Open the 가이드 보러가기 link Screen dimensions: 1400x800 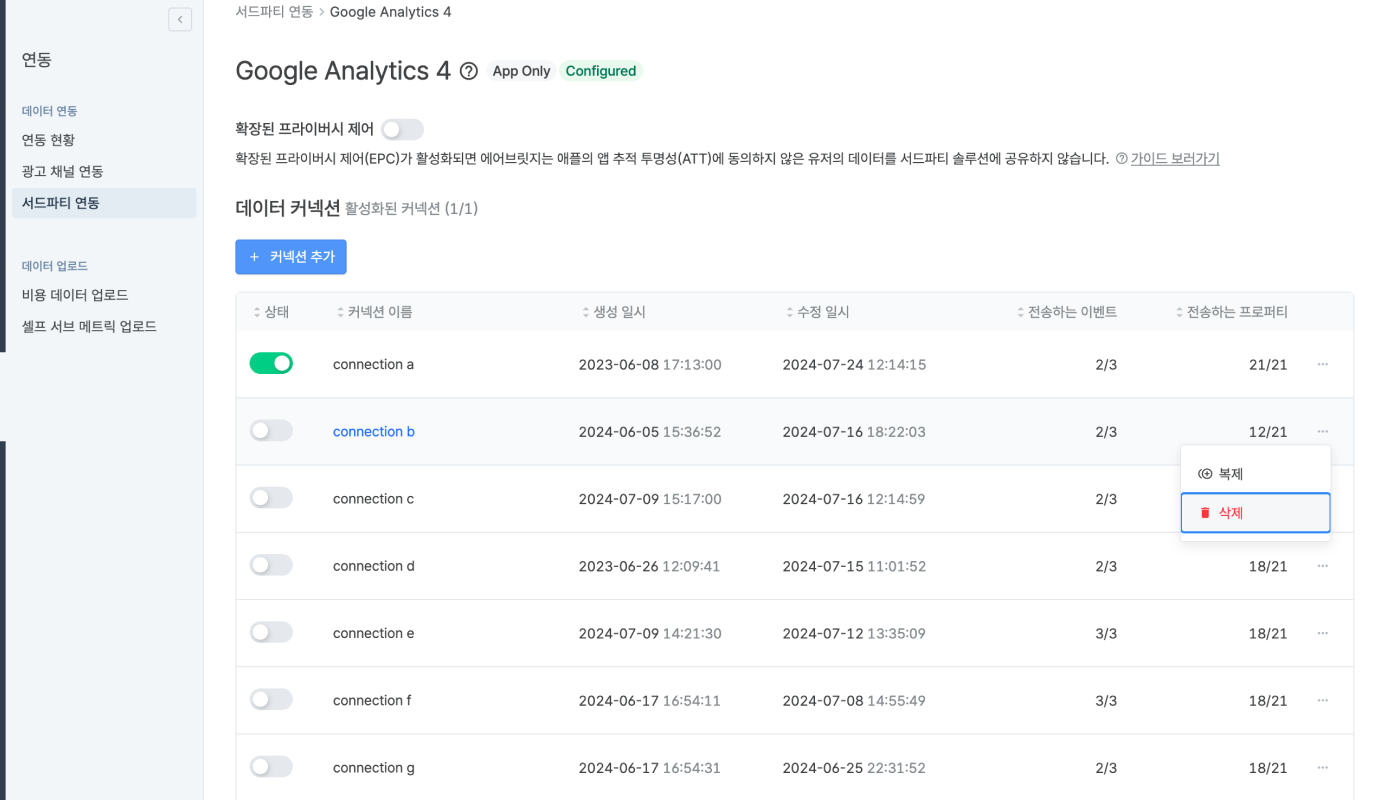pos(1175,159)
